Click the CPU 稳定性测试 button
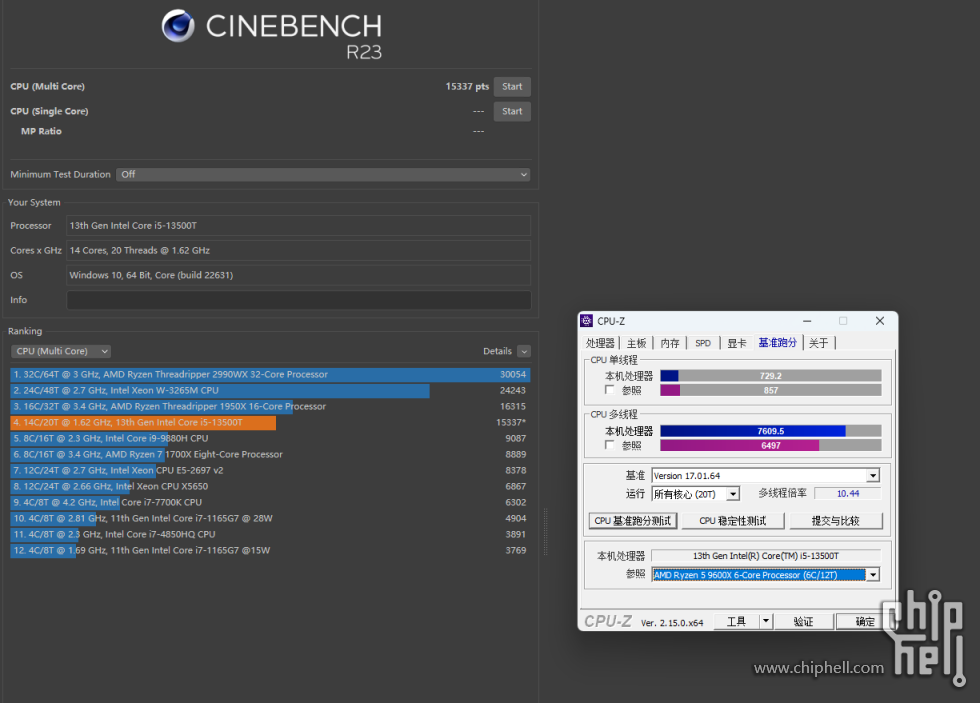The height and width of the screenshot is (703, 980). pyautogui.click(x=732, y=521)
